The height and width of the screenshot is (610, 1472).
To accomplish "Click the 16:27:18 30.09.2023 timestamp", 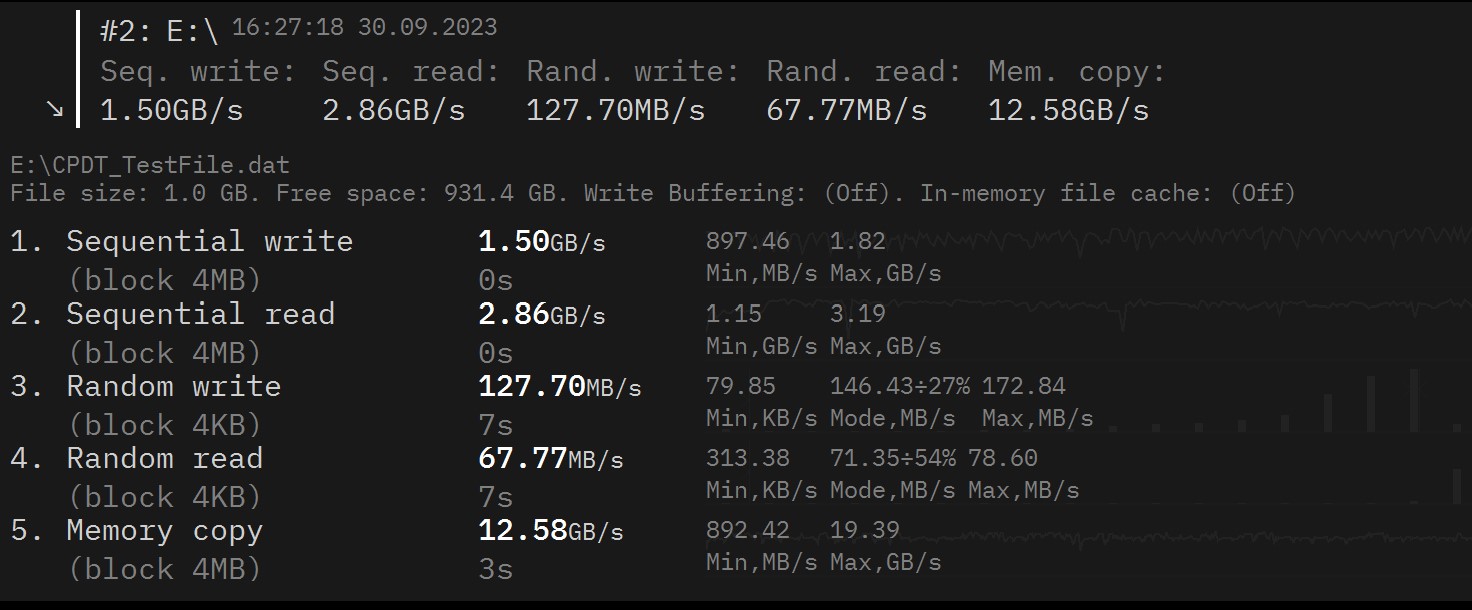I will point(364,27).
